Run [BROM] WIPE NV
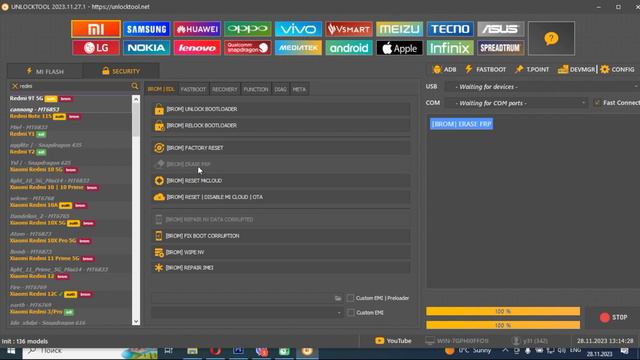This screenshot has height=360, width=640. coord(281,252)
